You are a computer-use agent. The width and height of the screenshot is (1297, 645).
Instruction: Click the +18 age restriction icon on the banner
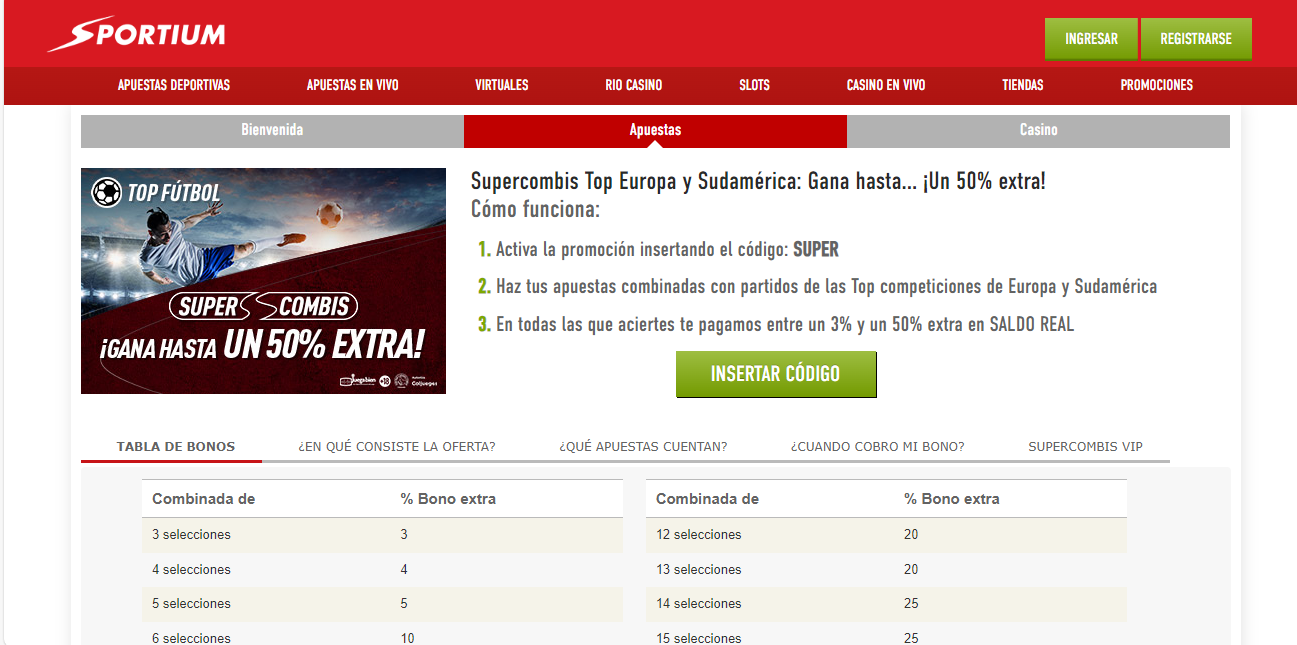(x=384, y=381)
